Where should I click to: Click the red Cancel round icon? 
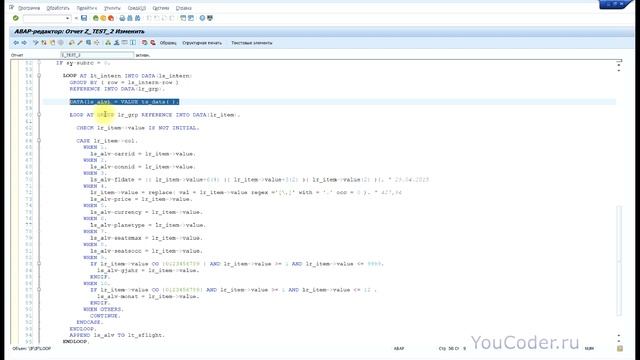(x=111, y=18)
